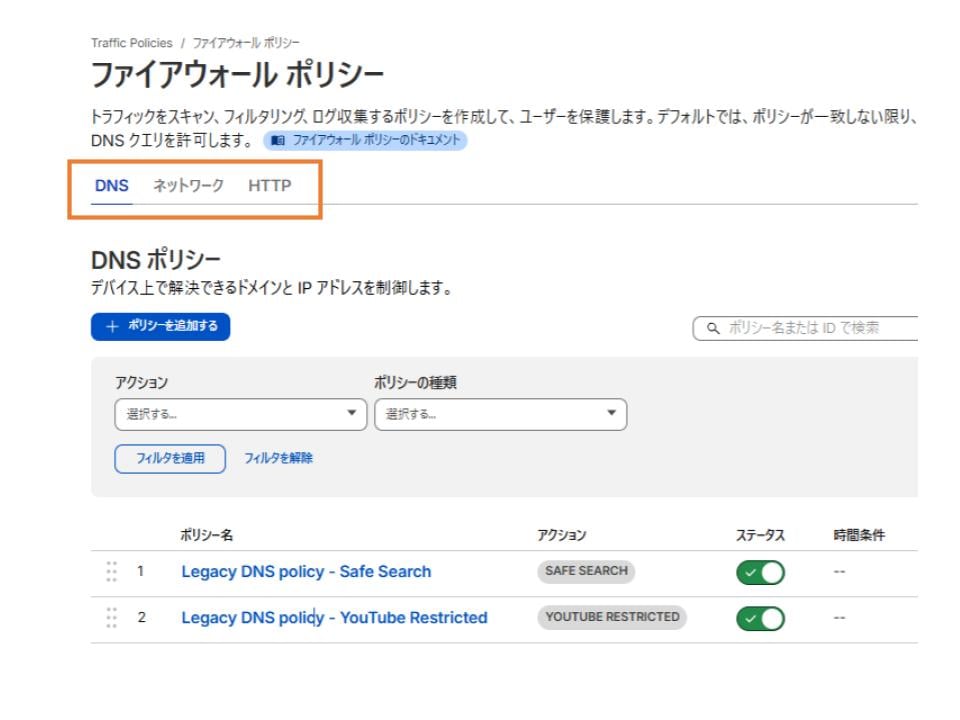Click the policy name or ID search field

click(815, 329)
